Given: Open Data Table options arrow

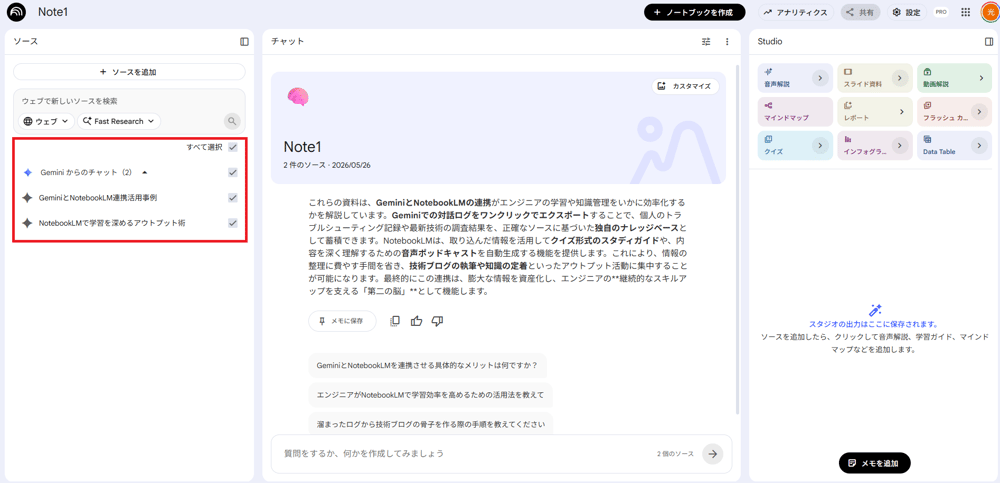Looking at the screenshot, I should (980, 145).
